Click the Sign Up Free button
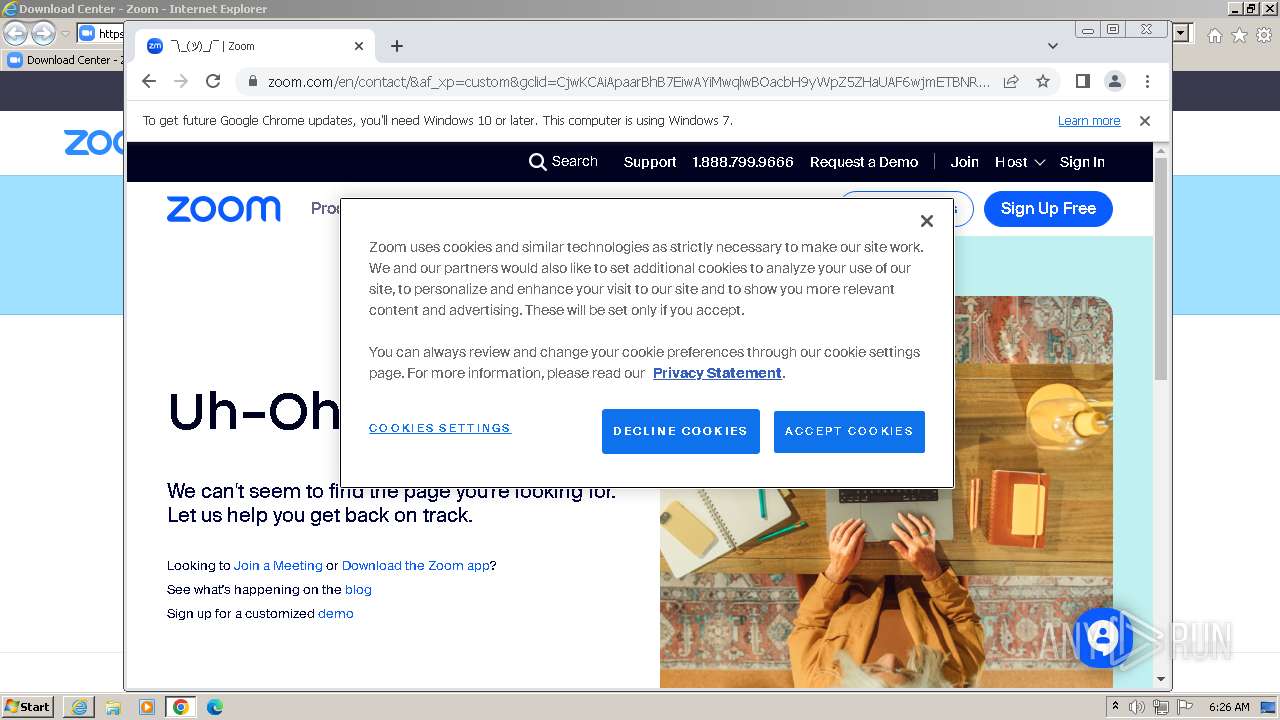 1048,209
